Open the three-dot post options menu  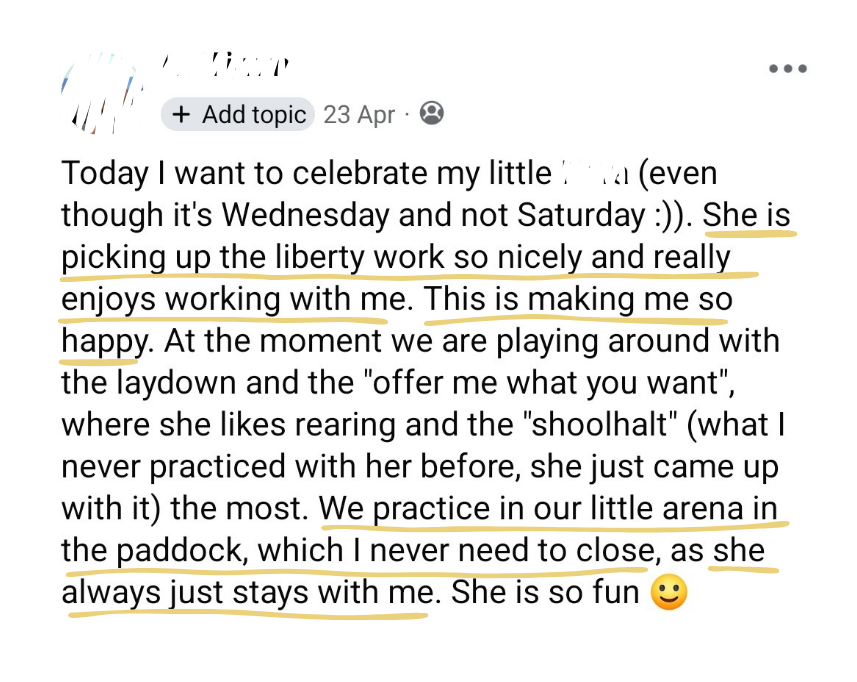[788, 68]
